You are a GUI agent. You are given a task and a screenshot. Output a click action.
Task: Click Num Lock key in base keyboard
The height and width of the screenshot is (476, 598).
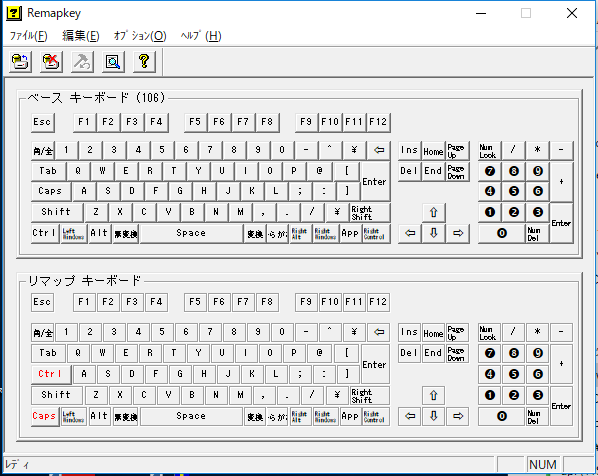(490, 150)
